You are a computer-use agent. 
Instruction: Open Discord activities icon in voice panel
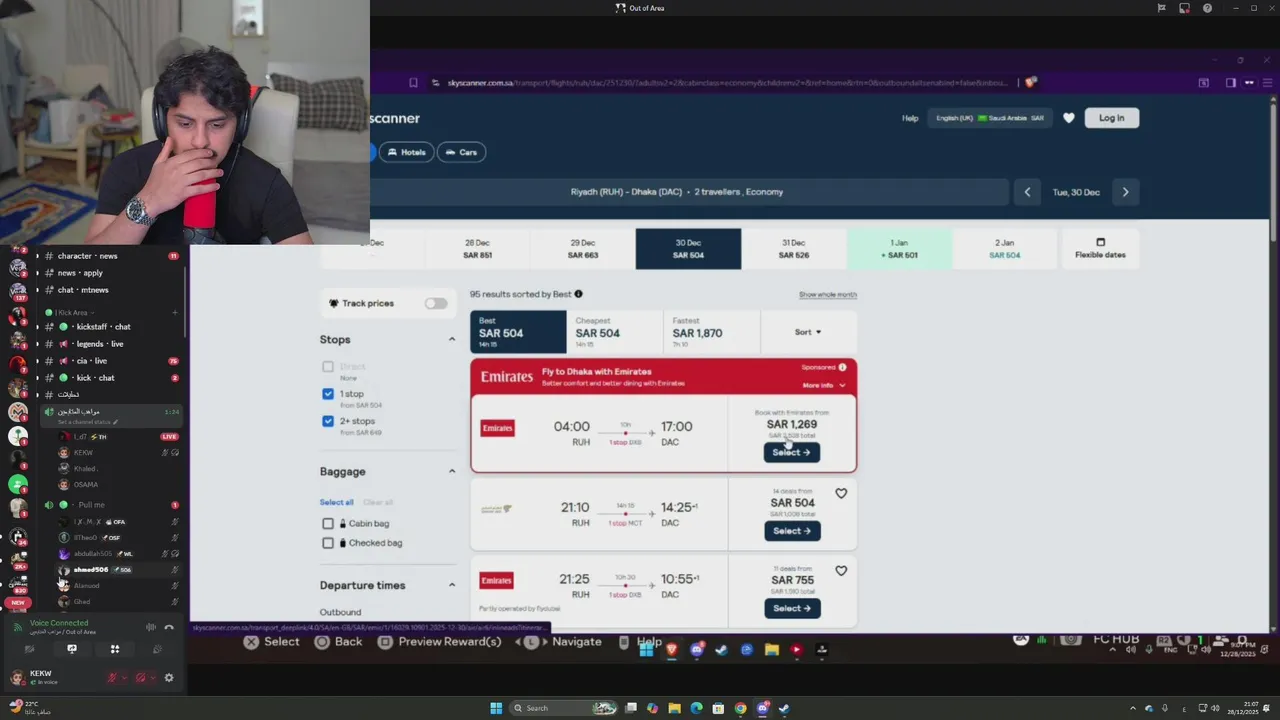[115, 649]
